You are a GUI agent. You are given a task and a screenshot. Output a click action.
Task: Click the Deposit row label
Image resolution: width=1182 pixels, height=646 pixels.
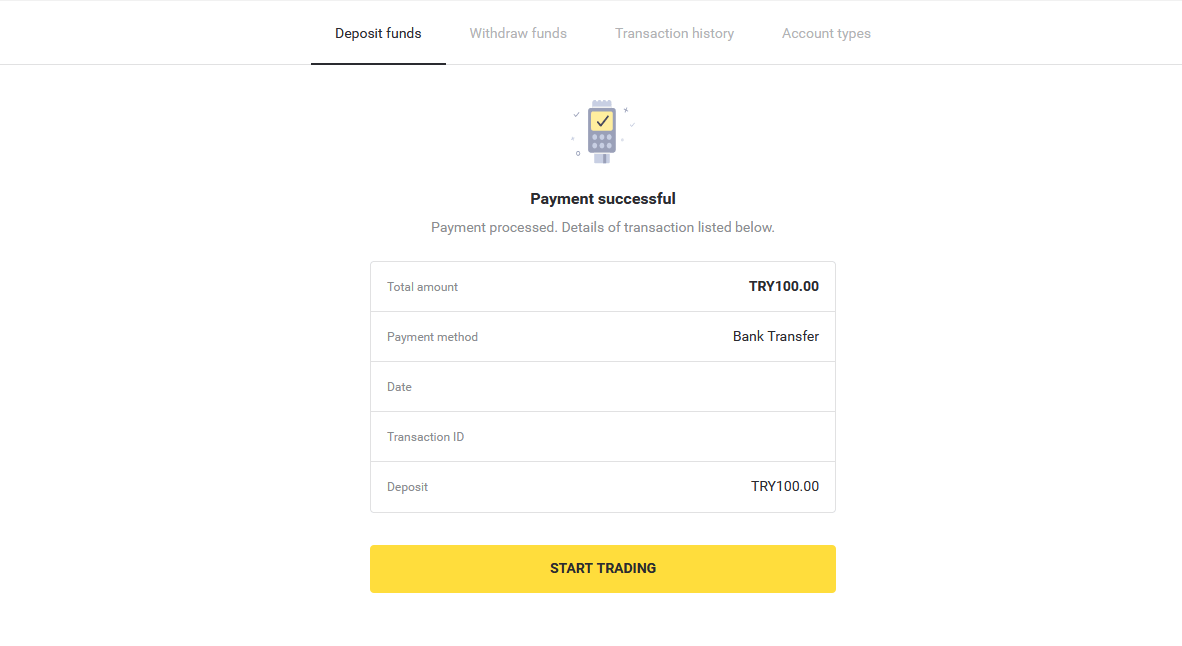click(x=407, y=487)
